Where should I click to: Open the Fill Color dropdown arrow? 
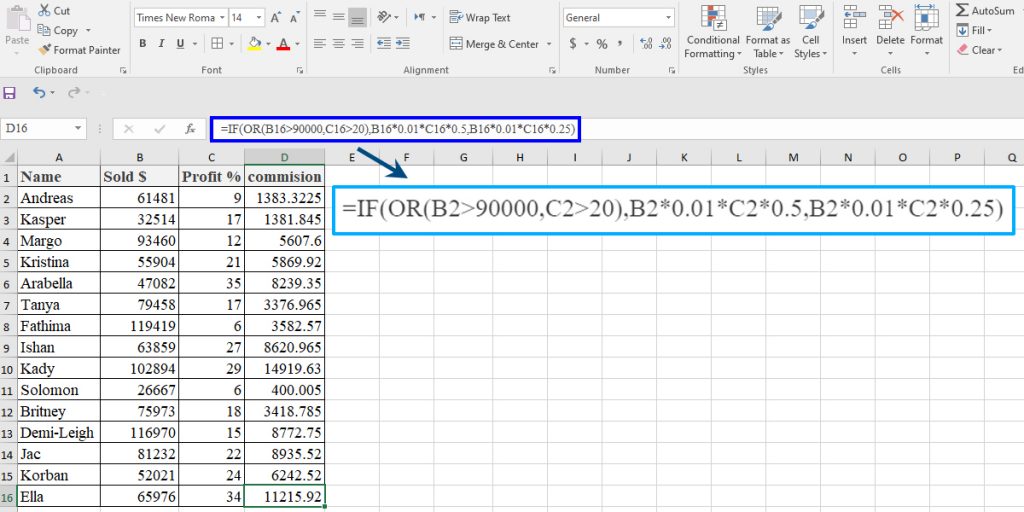pos(268,44)
